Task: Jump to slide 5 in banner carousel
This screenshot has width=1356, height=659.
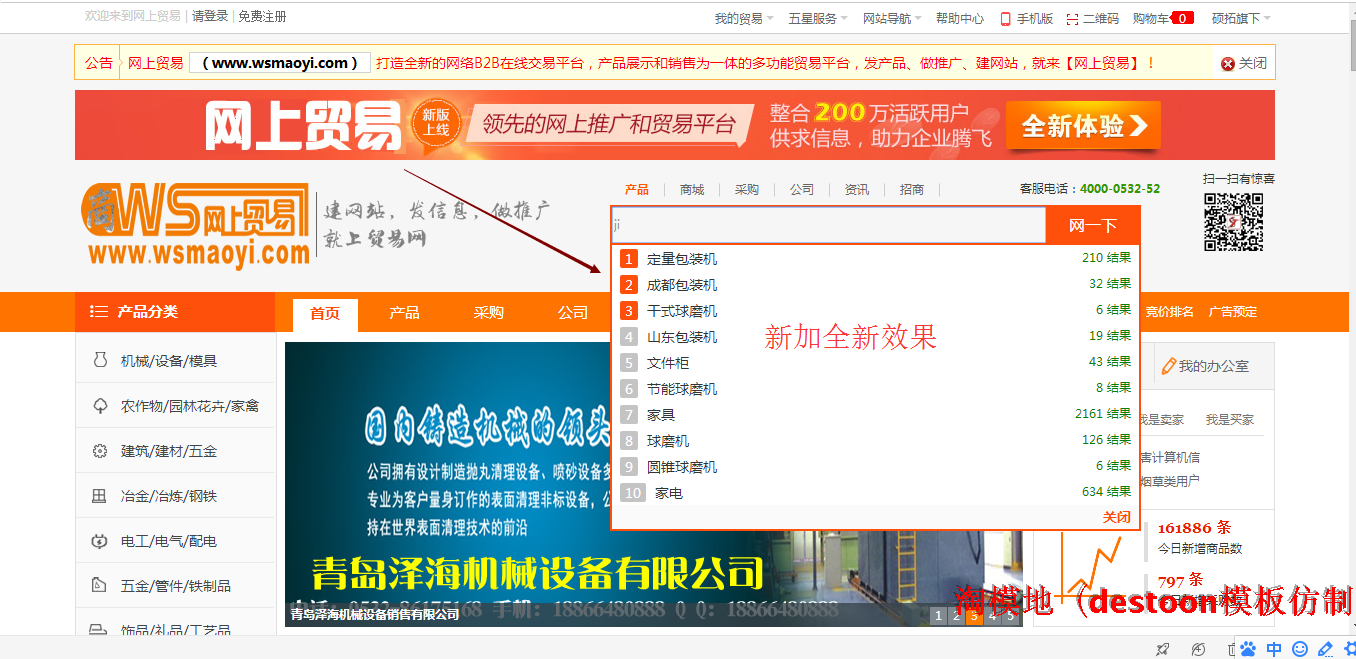Action: point(1010,616)
